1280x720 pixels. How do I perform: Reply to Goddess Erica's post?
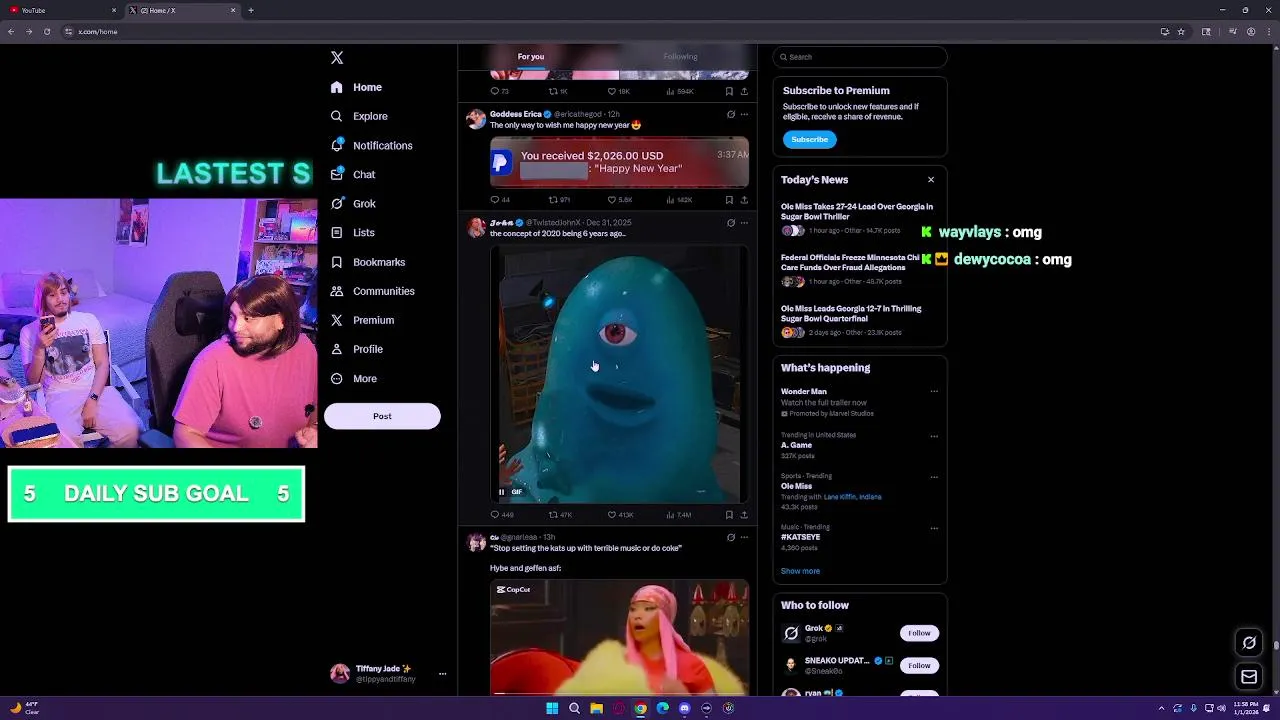click(500, 200)
